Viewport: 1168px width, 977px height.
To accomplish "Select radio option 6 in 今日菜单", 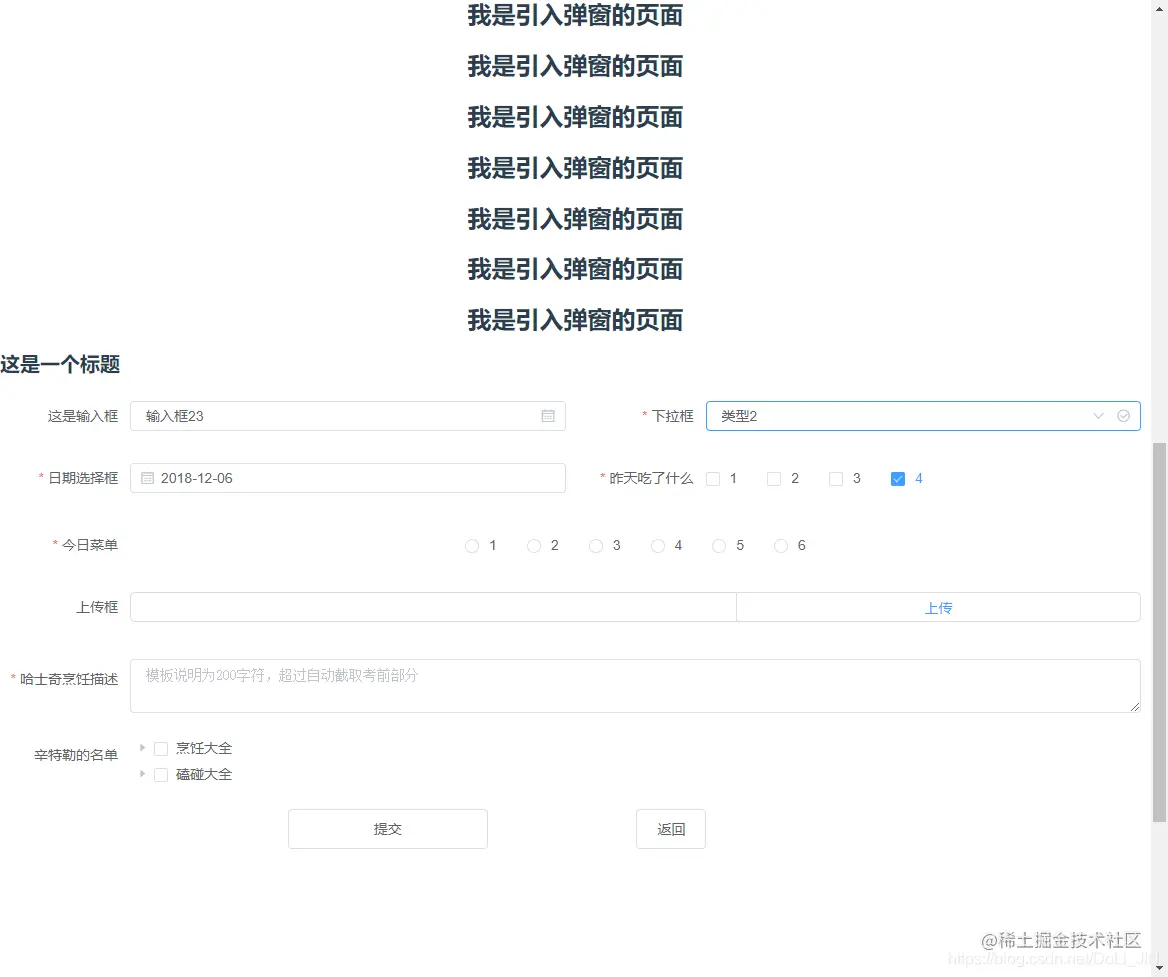I will tap(780, 545).
